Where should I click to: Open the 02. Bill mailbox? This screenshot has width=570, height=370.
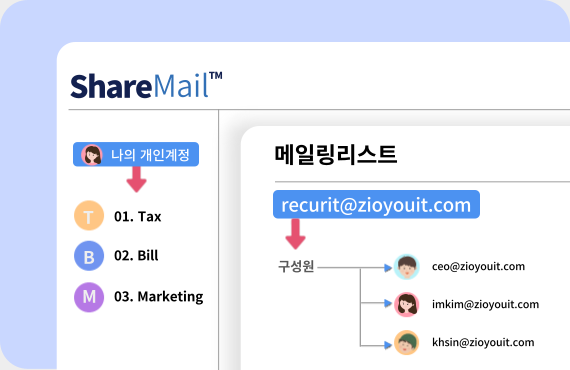coord(136,256)
